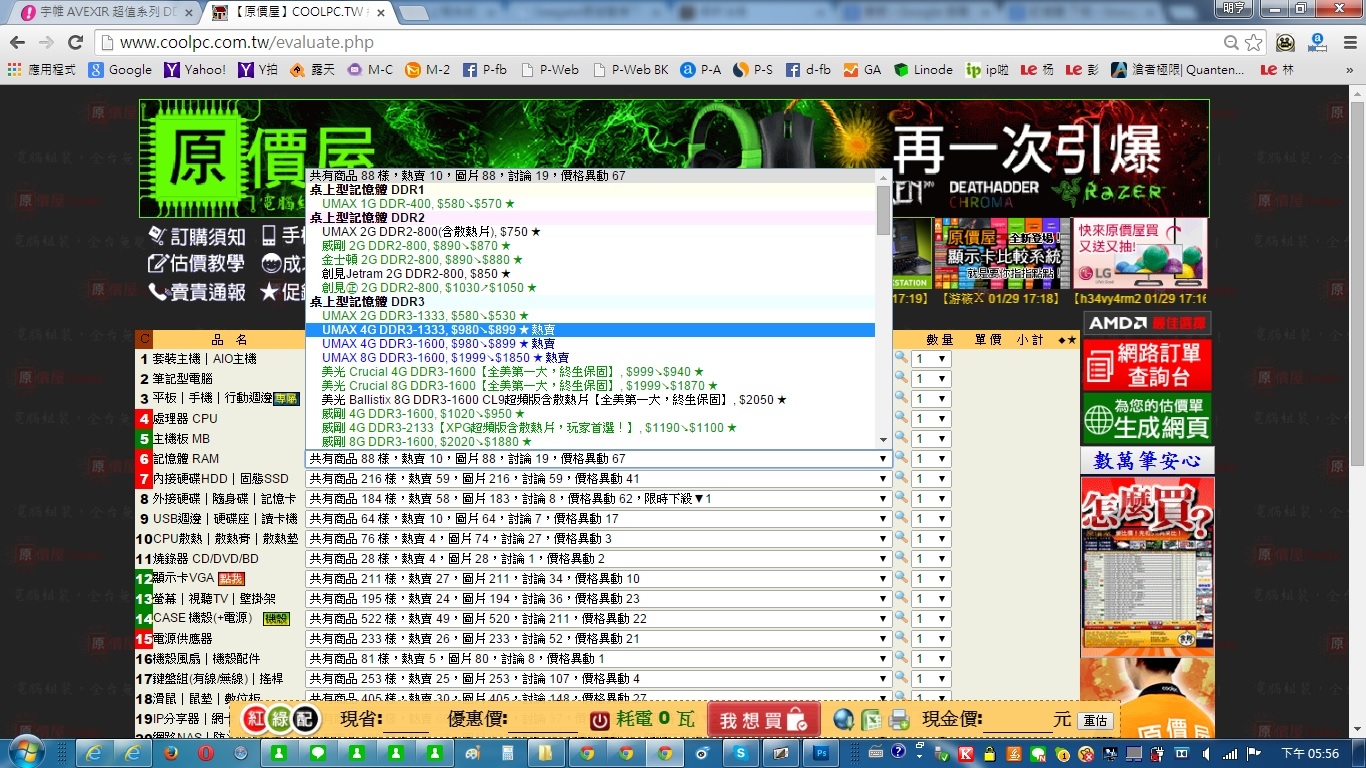Open the quantity dropdown for 鍵盤組 row
The width and height of the screenshot is (1366, 768).
click(931, 679)
